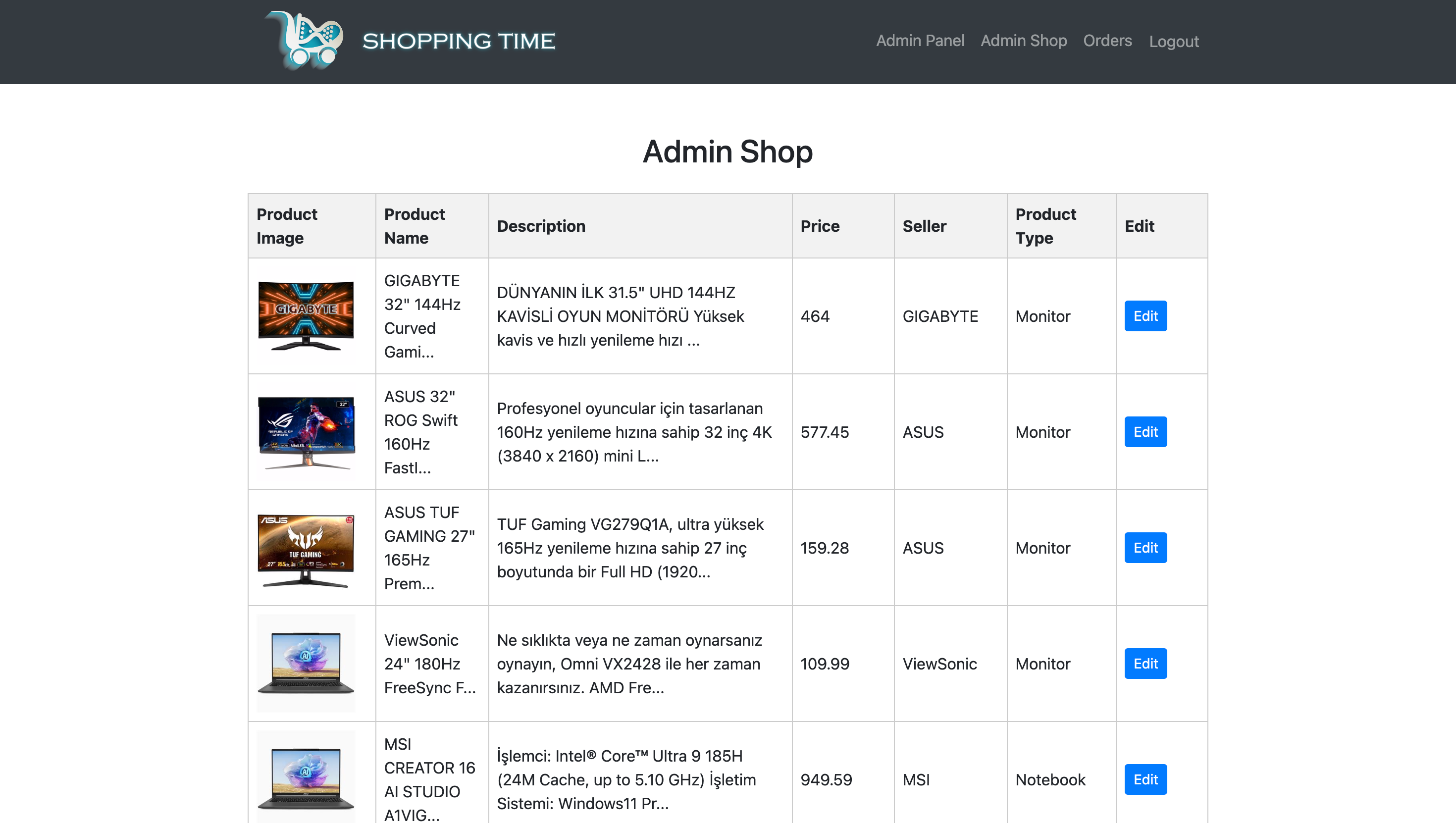The width and height of the screenshot is (1456, 823).
Task: Click the Product Type column header
Action: click(x=1061, y=226)
